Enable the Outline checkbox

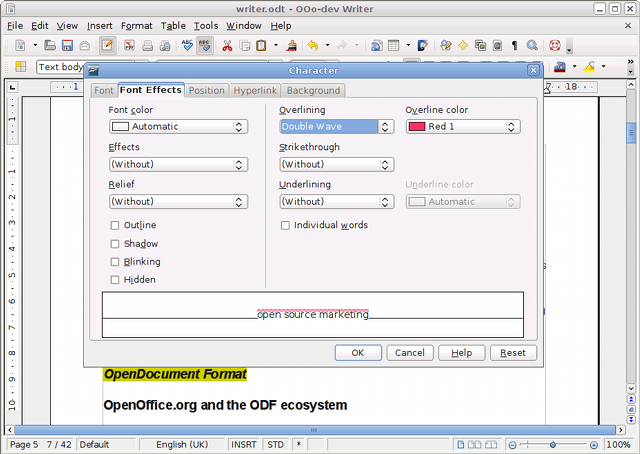[x=115, y=226]
